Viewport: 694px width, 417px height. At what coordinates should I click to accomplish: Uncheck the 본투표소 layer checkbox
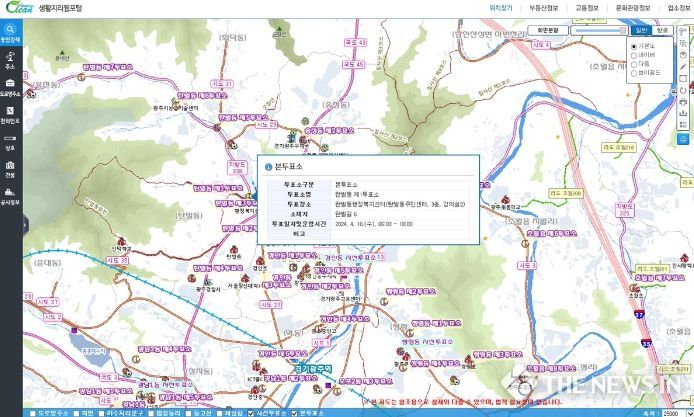pyautogui.click(x=294, y=413)
